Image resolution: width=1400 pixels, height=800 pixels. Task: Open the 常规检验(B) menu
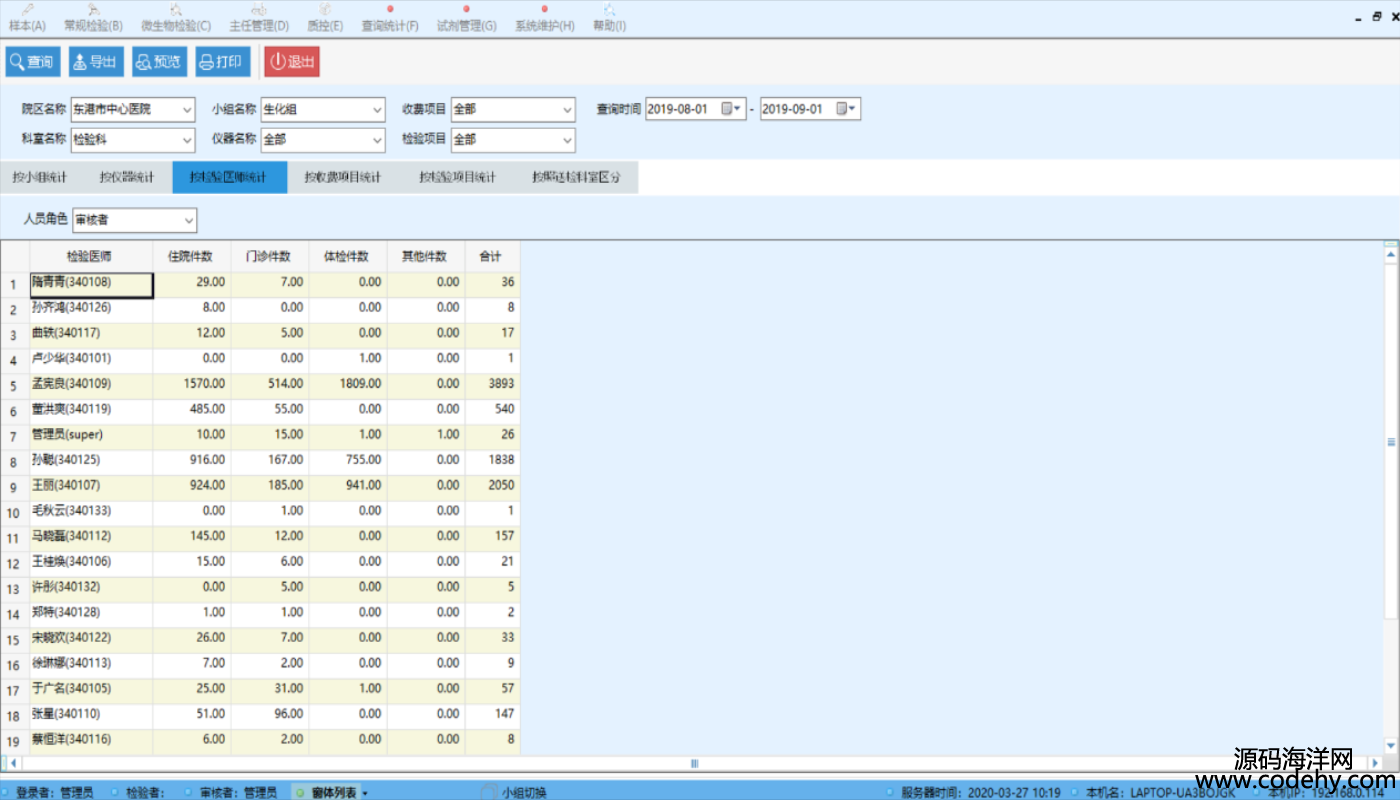(93, 19)
